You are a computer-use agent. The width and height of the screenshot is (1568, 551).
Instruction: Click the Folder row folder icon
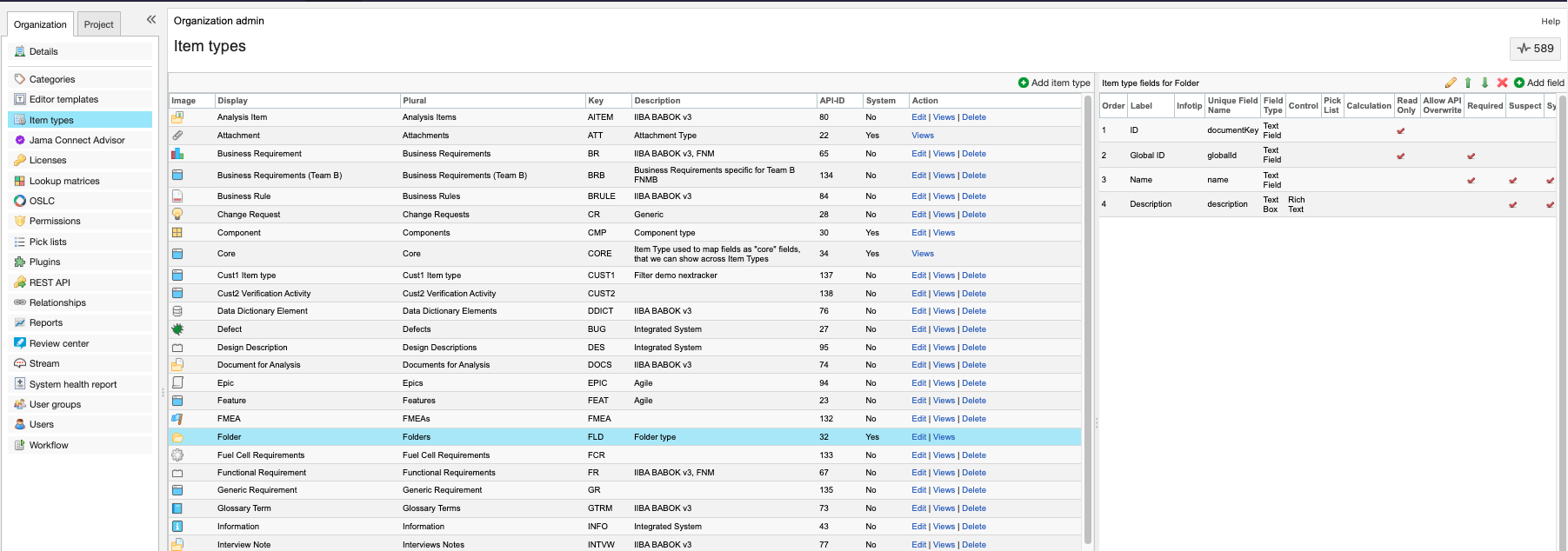(177, 437)
